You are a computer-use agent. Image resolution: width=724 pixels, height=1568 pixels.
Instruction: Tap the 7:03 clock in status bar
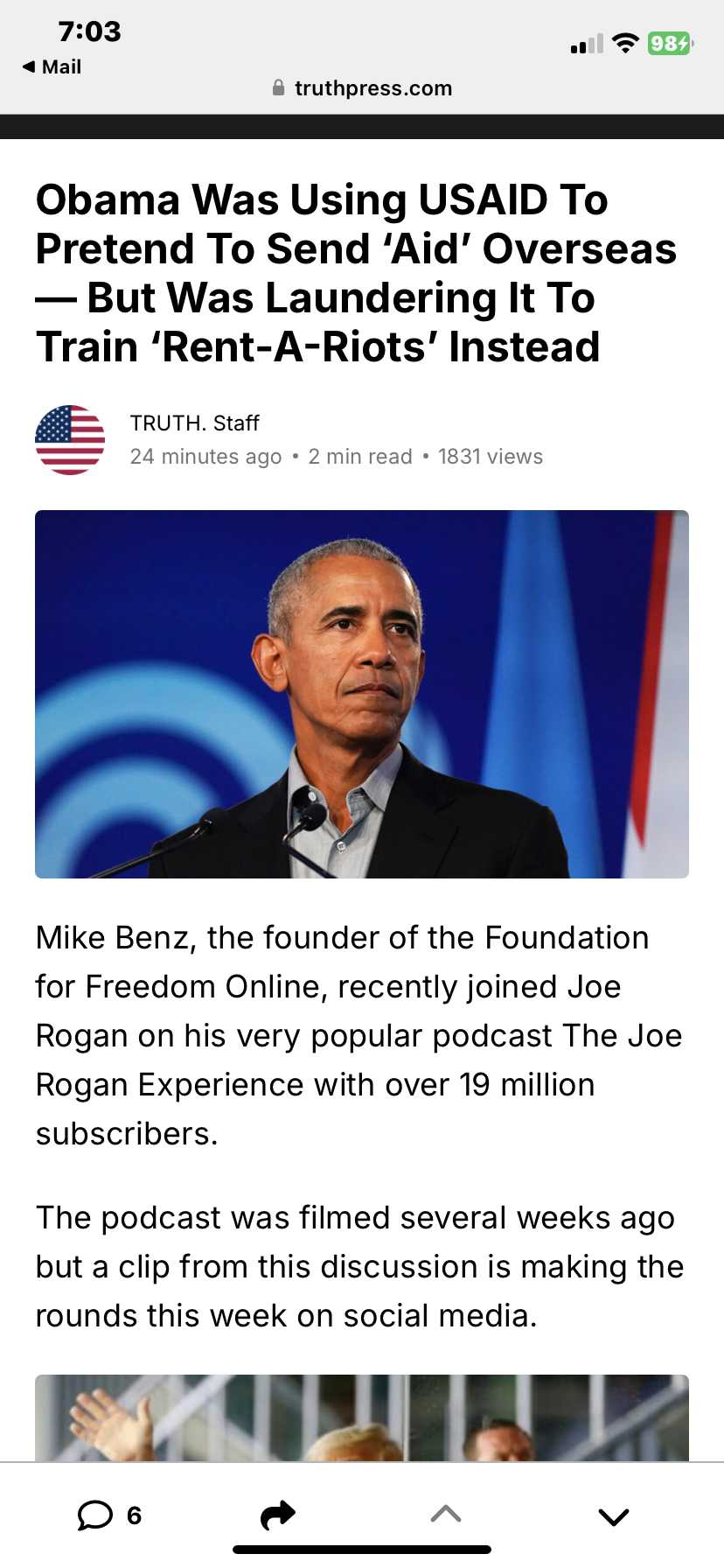point(89,31)
